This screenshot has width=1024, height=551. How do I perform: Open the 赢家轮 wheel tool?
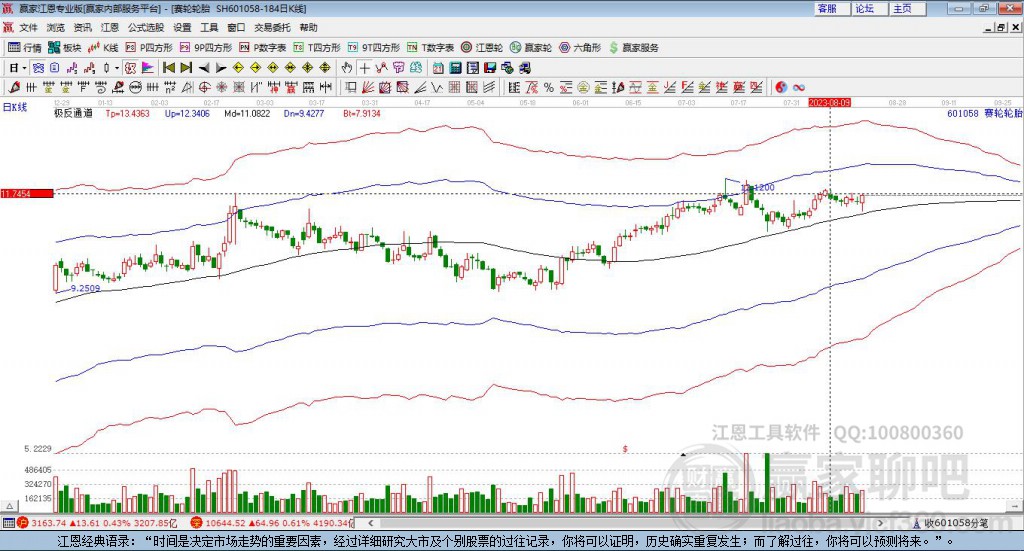[531, 48]
